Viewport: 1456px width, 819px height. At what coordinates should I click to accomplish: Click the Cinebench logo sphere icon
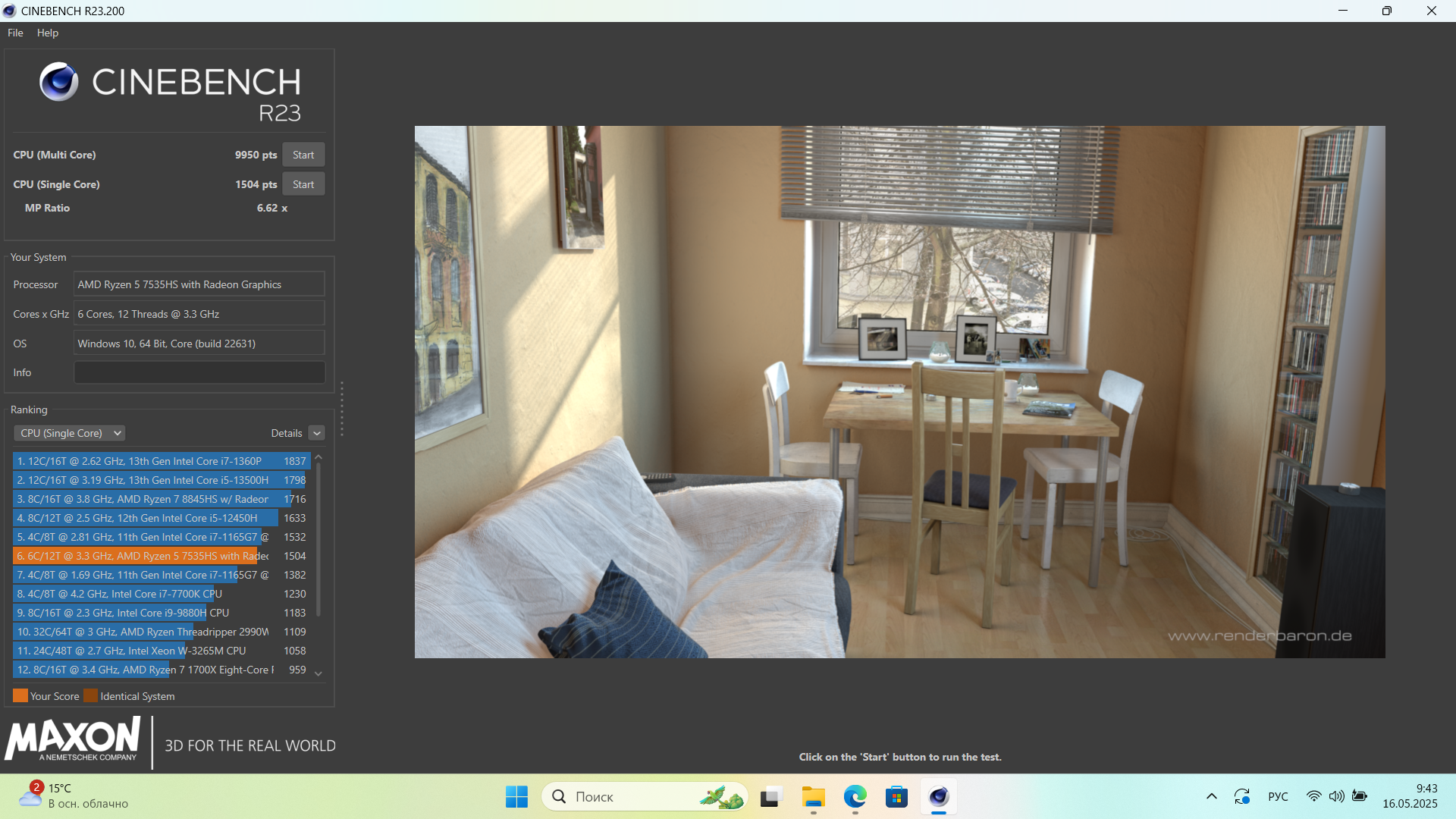(x=59, y=82)
